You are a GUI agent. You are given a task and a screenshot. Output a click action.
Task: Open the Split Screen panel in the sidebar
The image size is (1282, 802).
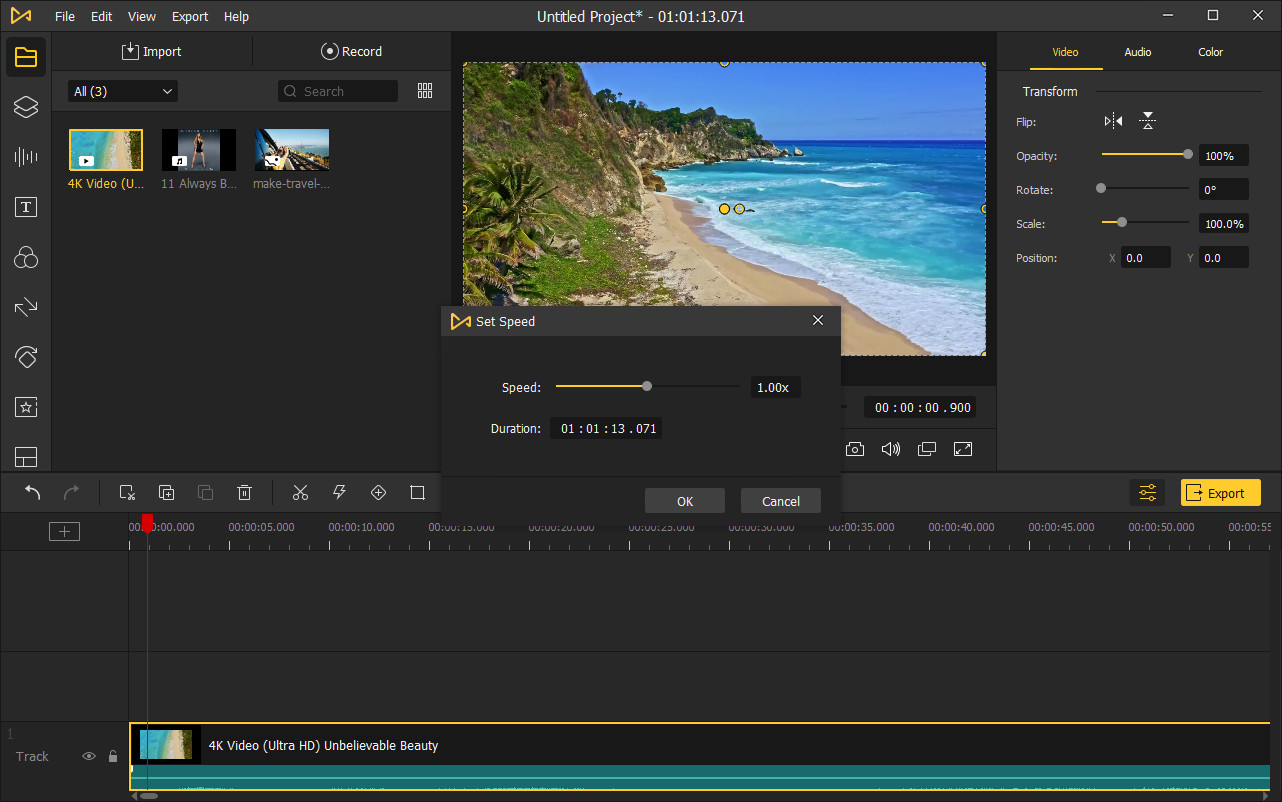click(x=25, y=457)
